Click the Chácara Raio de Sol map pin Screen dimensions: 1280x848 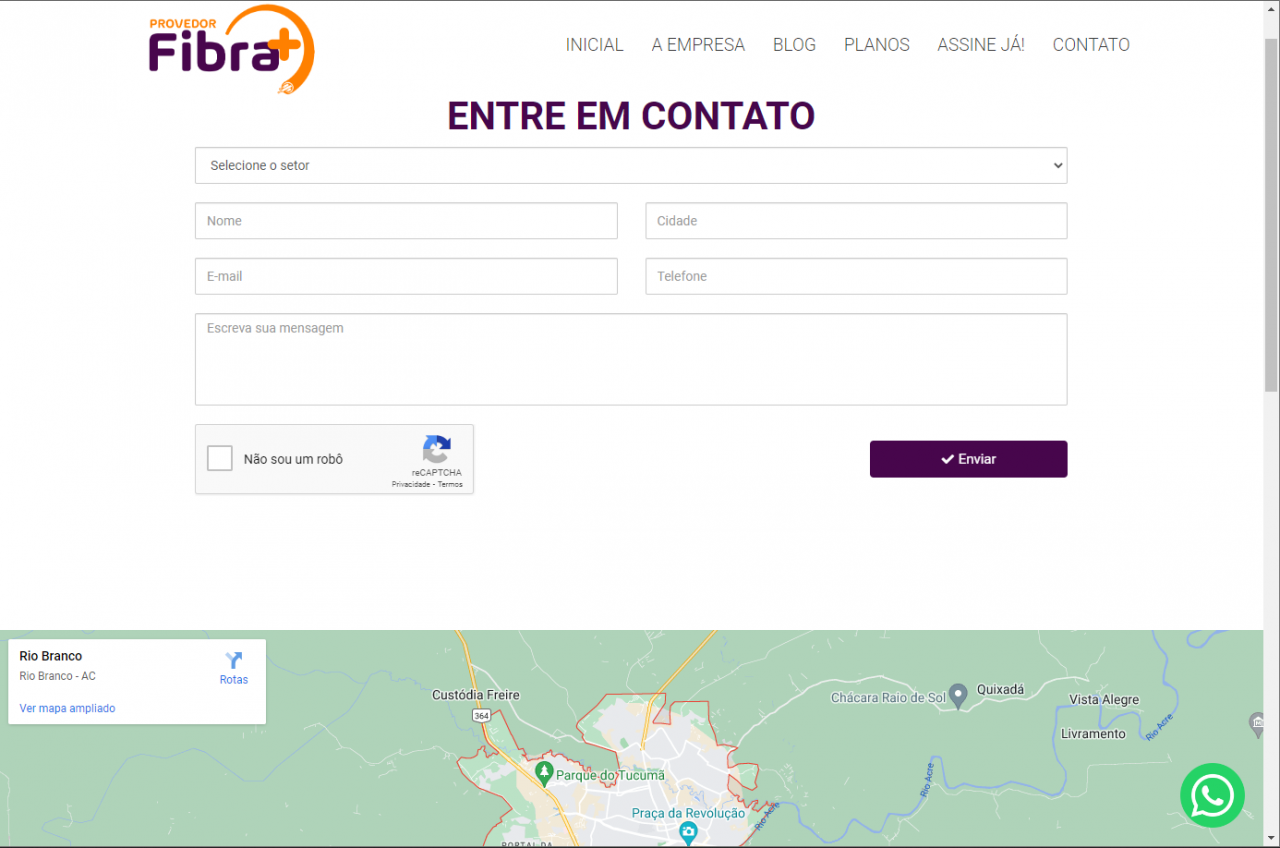pyautogui.click(x=957, y=693)
